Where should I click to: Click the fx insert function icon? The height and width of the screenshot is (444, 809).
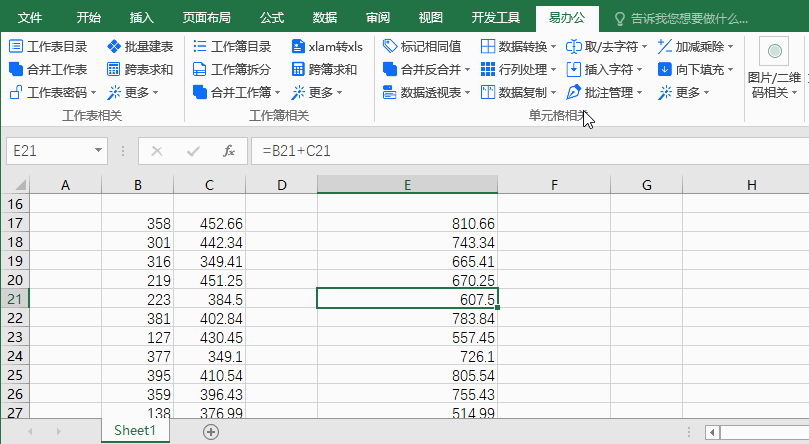click(229, 151)
